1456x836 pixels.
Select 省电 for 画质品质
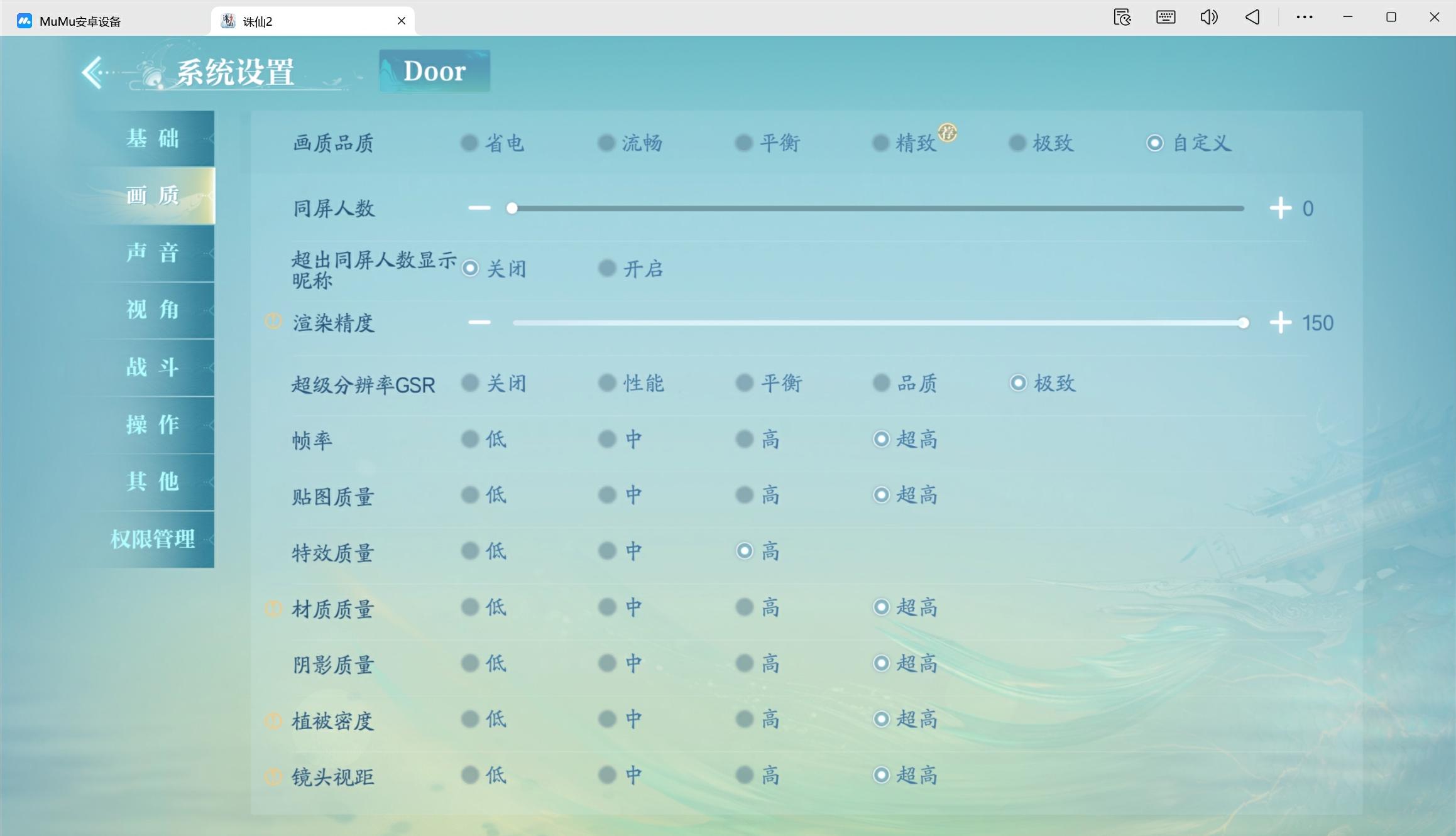pos(469,143)
